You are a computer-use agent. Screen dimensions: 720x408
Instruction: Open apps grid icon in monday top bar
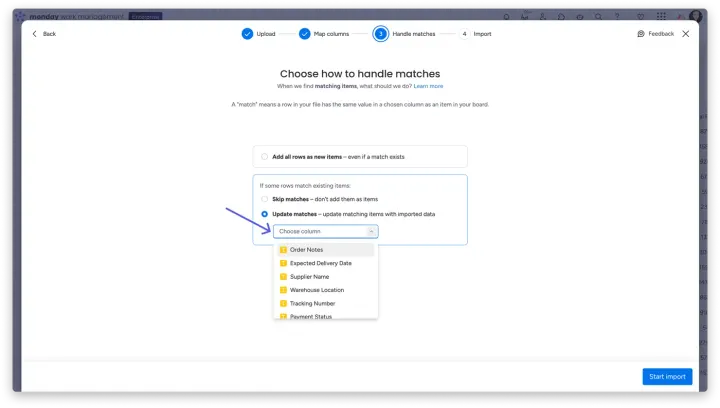point(661,16)
